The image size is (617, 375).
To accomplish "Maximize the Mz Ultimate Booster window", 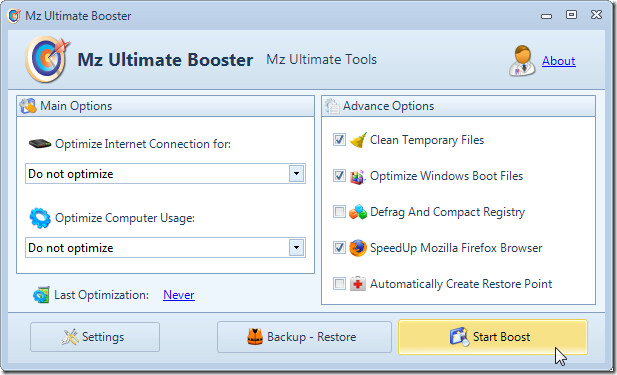I will (571, 15).
